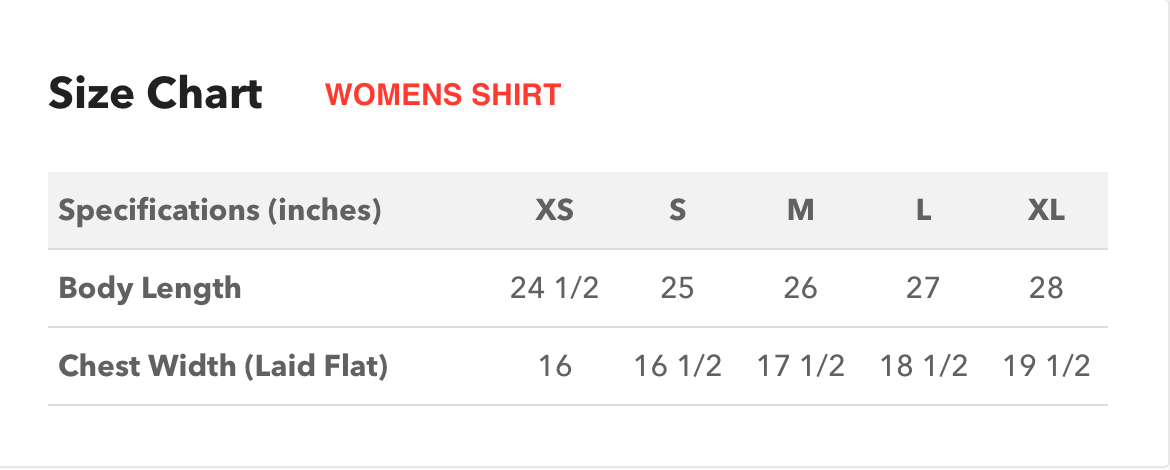Select body length value 26
Image resolution: width=1170 pixels, height=470 pixels.
(800, 289)
